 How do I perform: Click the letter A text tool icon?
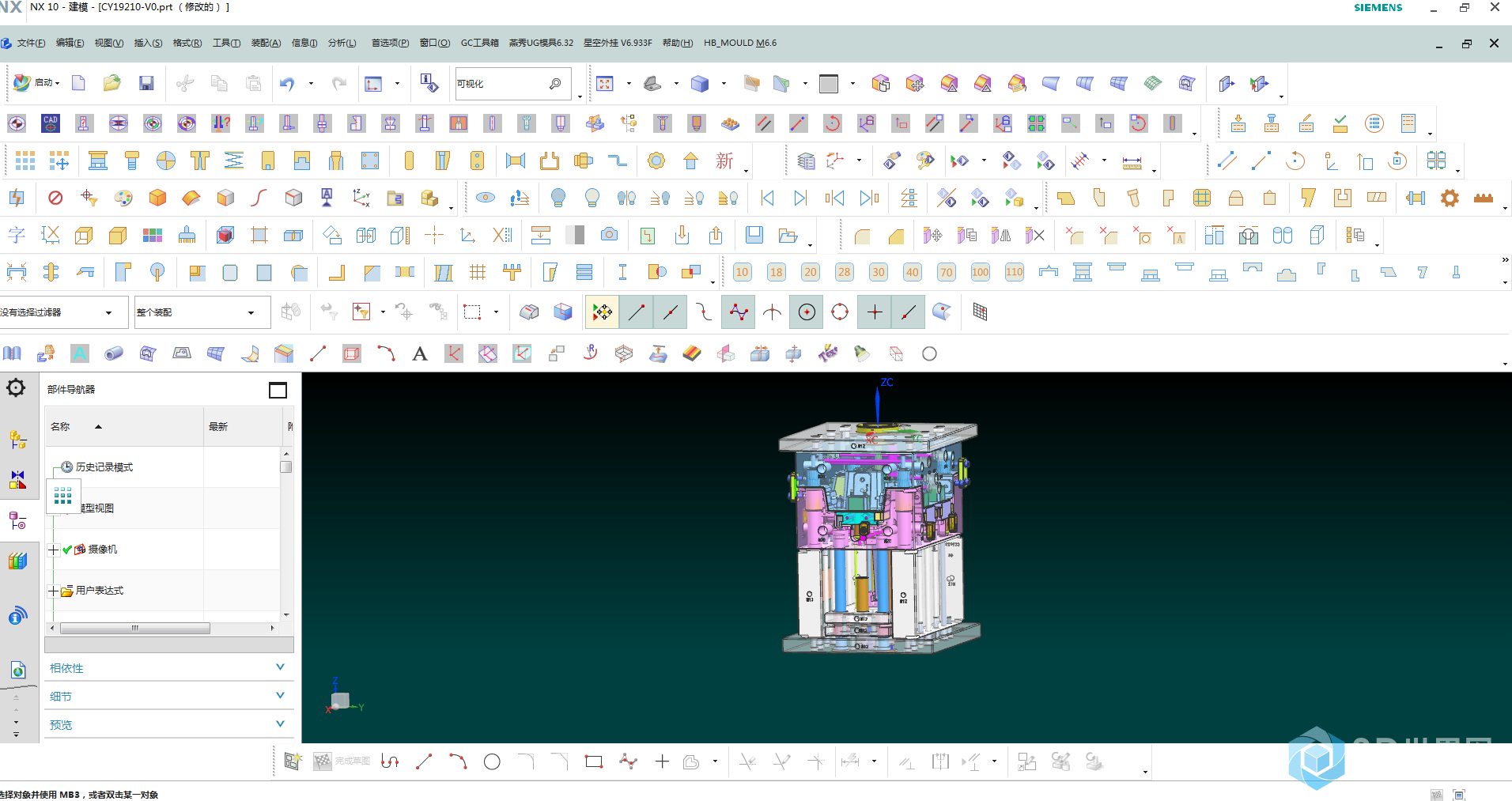420,353
